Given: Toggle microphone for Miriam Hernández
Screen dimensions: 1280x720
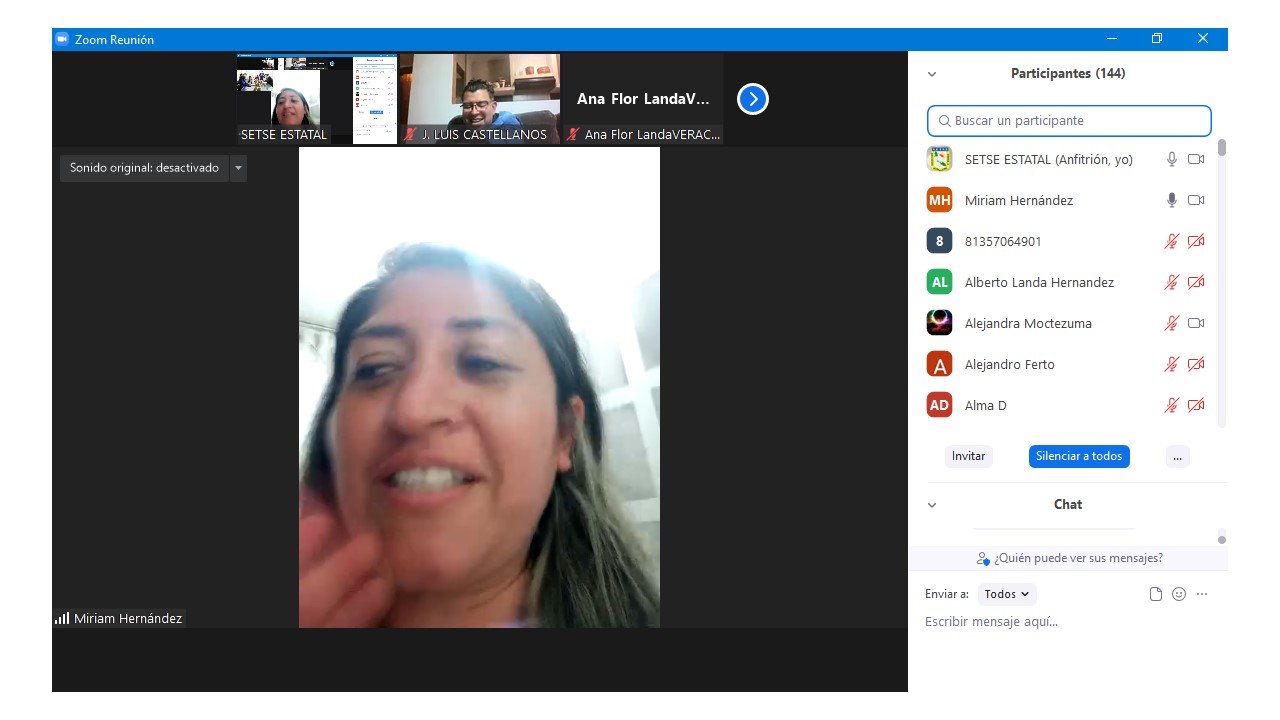Looking at the screenshot, I should click(1172, 200).
